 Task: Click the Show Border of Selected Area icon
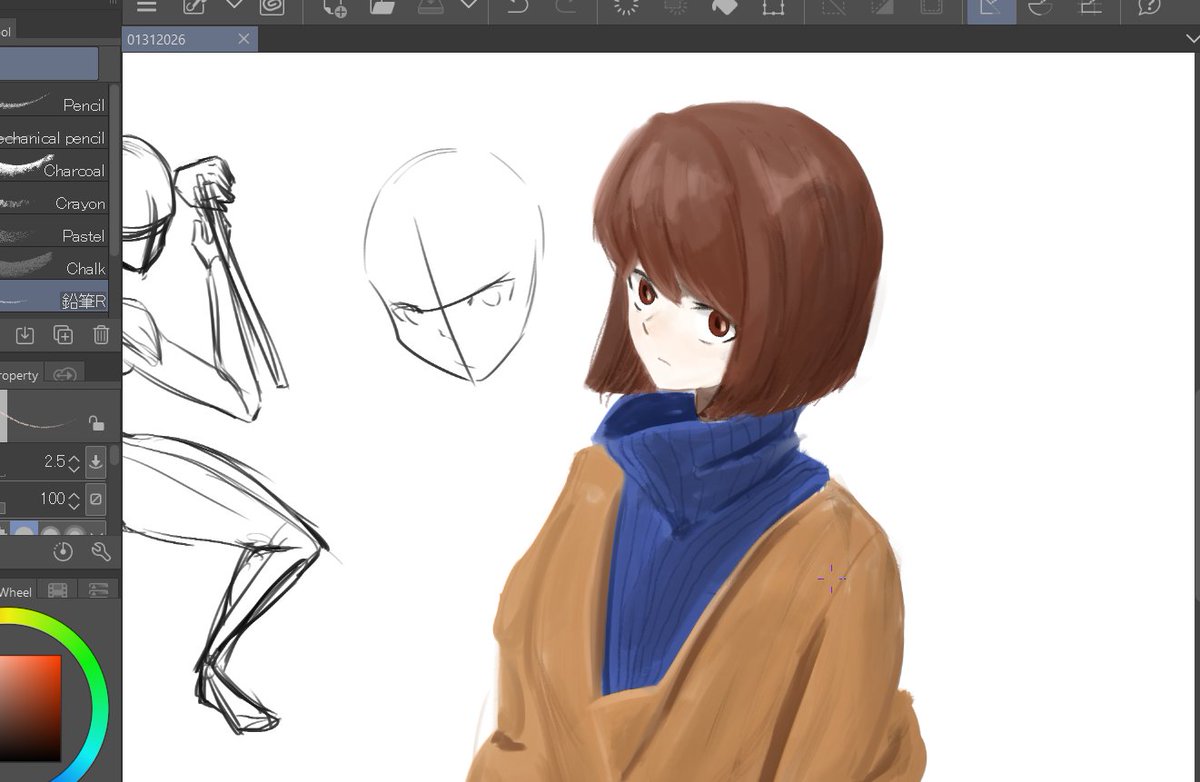pyautogui.click(x=931, y=5)
